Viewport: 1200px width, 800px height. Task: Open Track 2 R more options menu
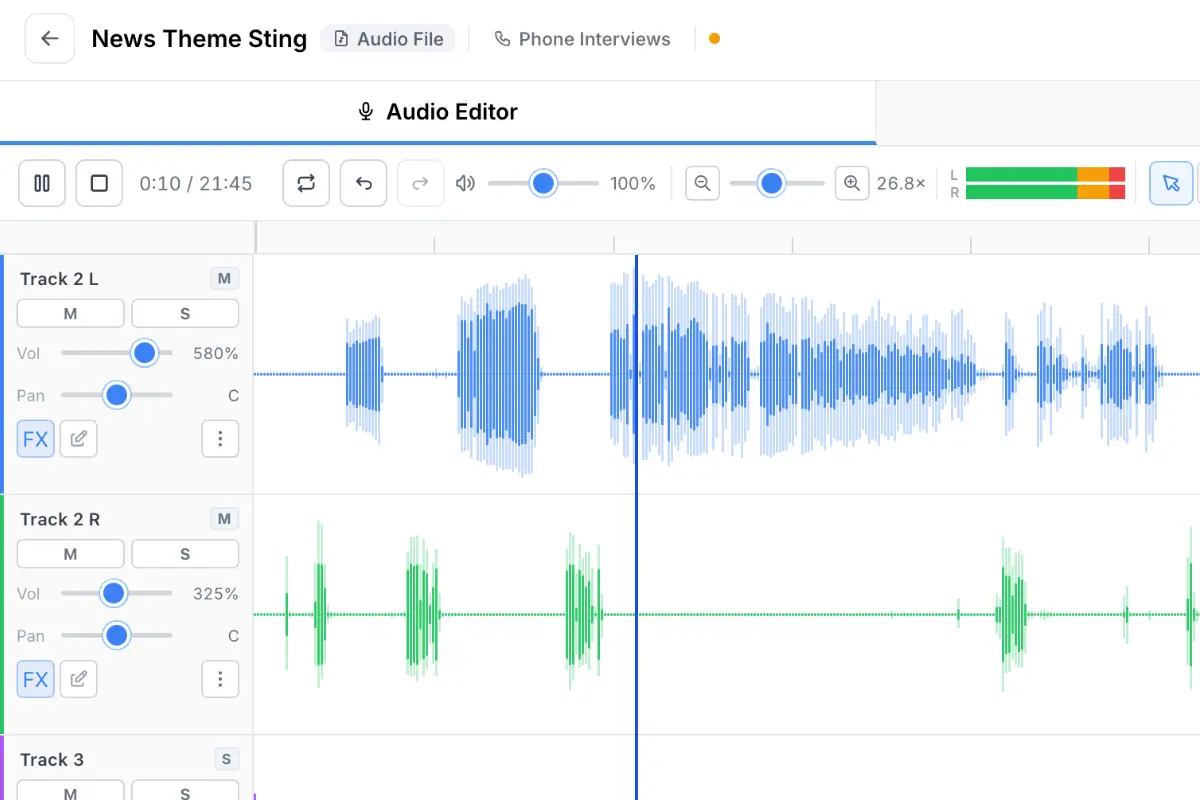(220, 679)
